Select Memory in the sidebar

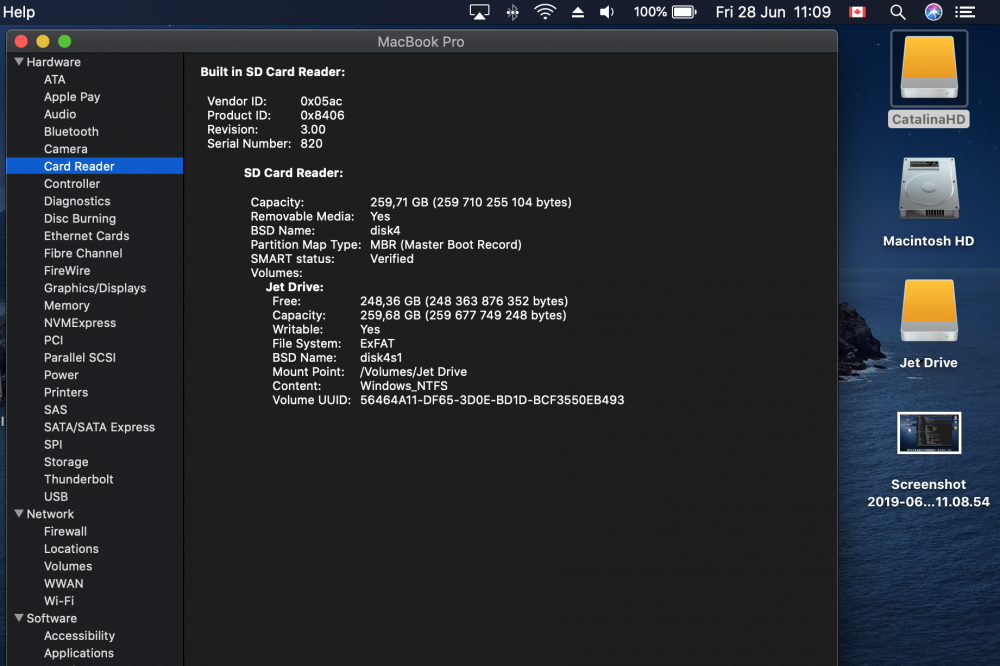point(67,306)
